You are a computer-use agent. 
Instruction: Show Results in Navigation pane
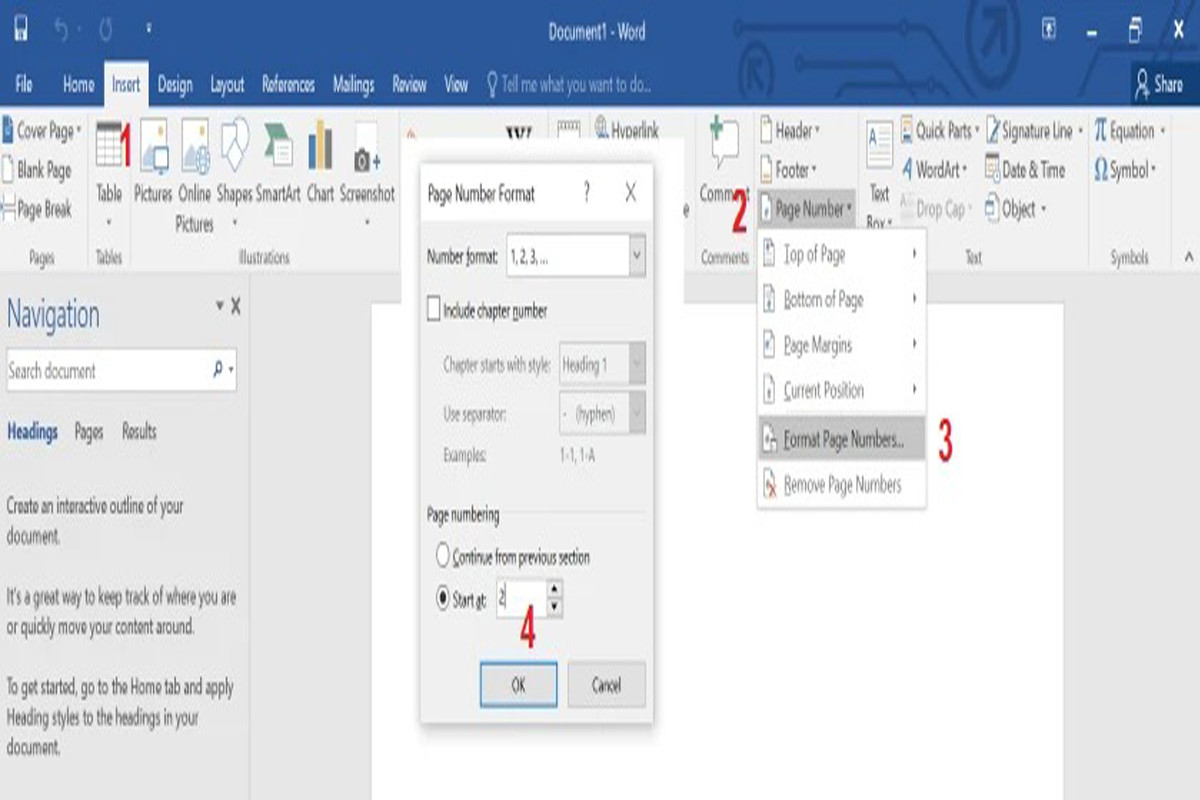point(139,432)
